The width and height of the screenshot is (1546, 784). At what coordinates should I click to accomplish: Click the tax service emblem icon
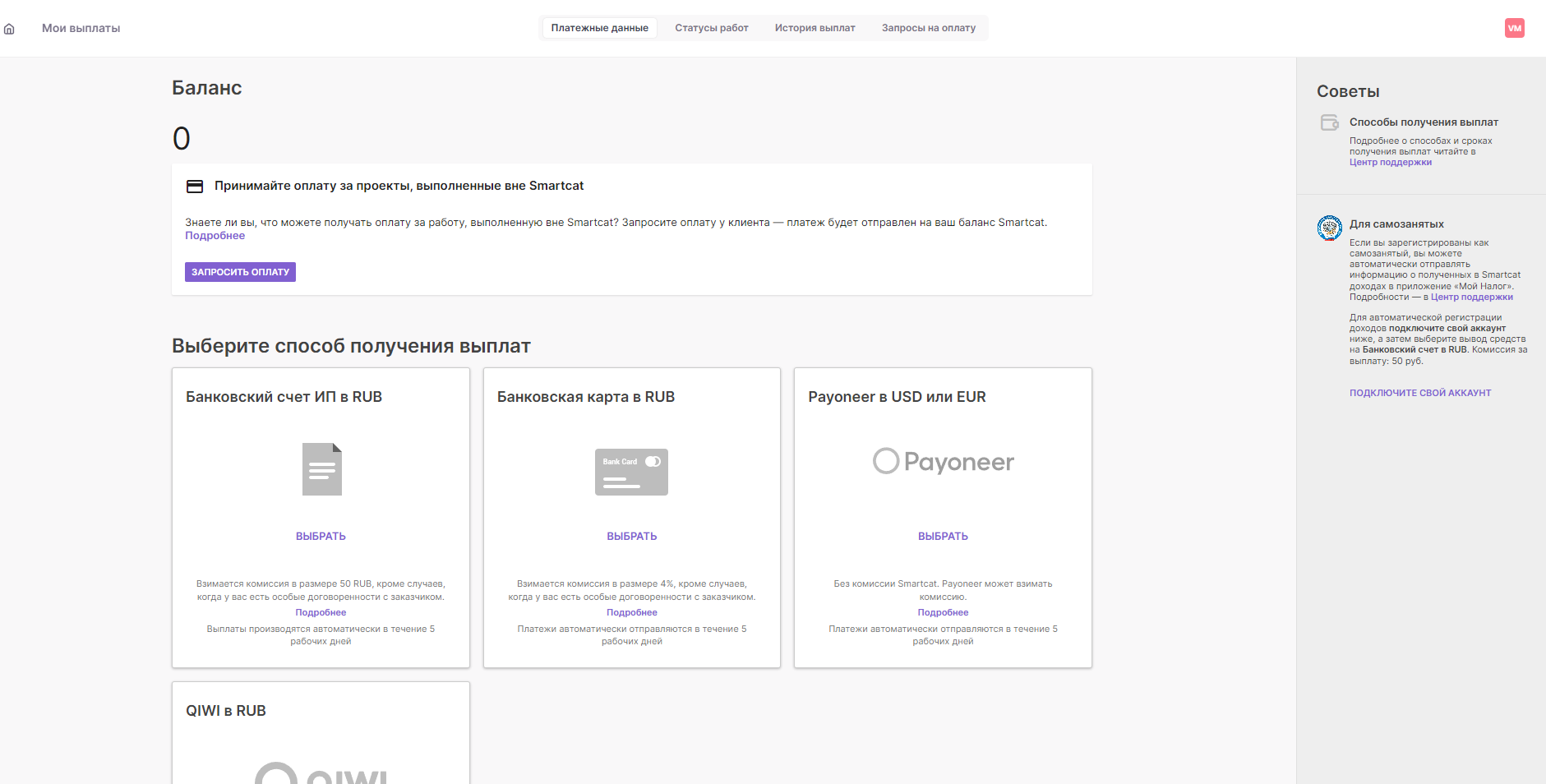pyautogui.click(x=1329, y=228)
